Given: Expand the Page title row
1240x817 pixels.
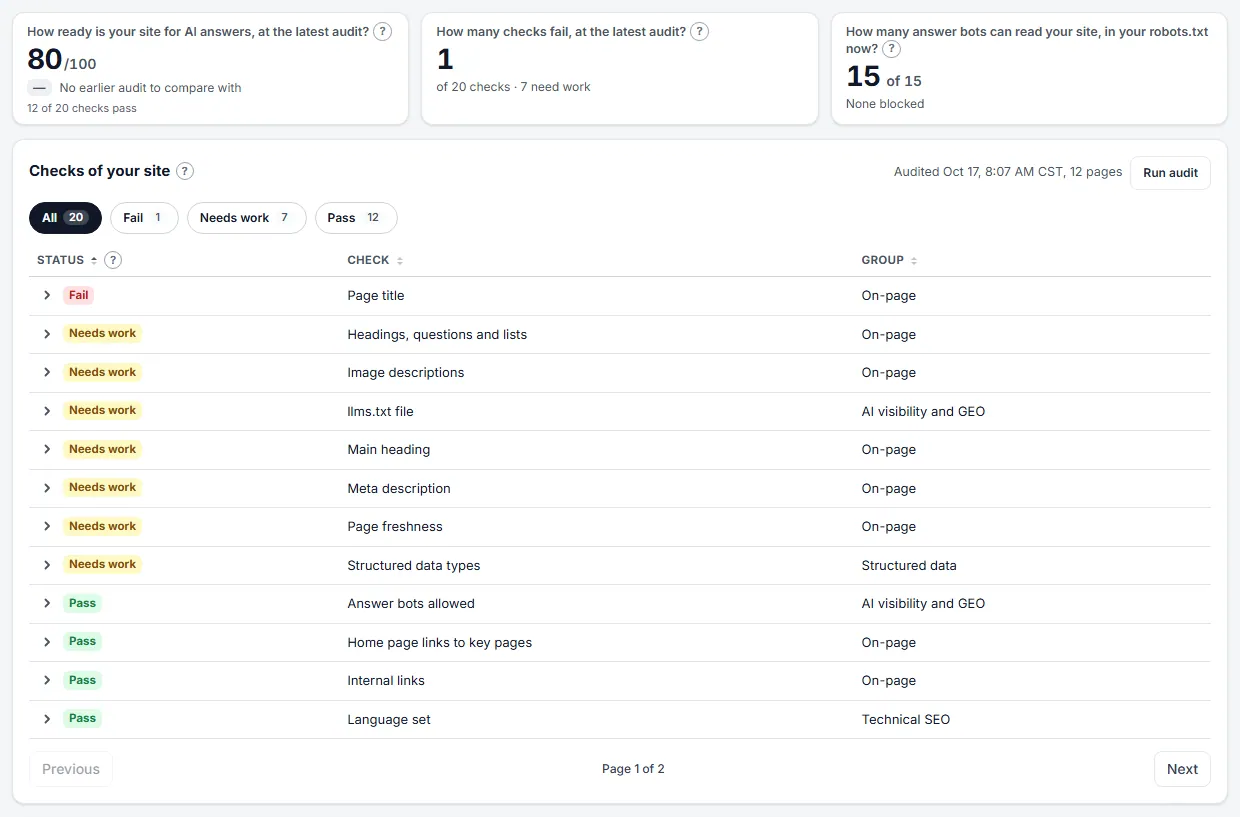Looking at the screenshot, I should (x=47, y=295).
